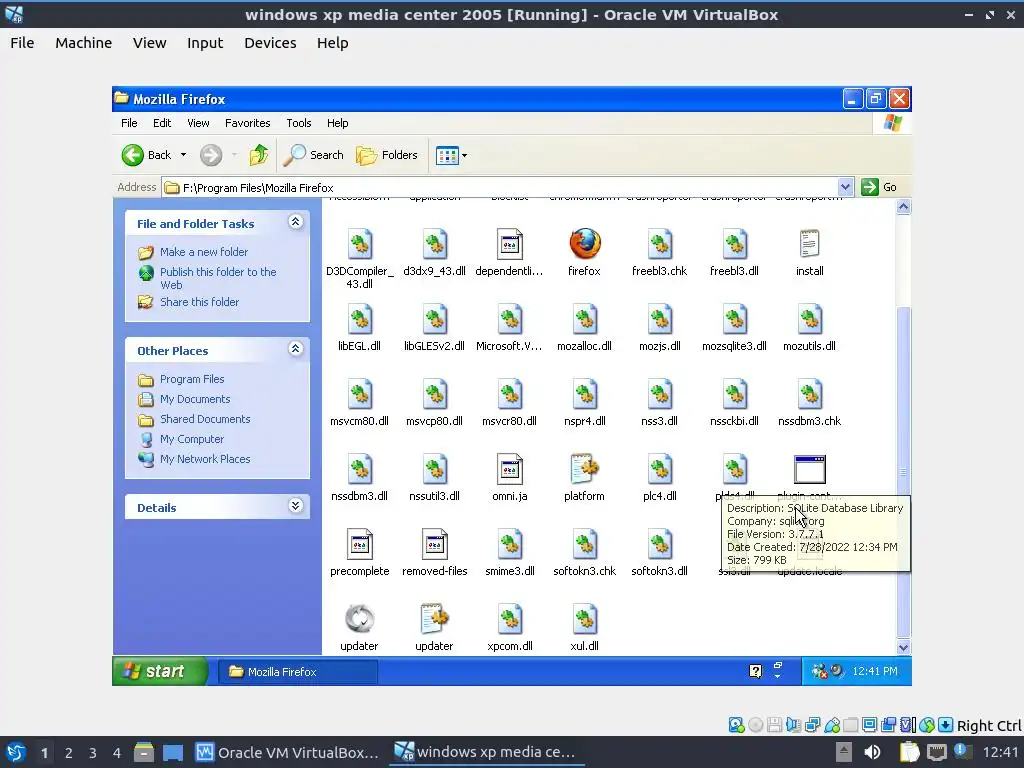This screenshot has height=768, width=1024.
Task: Switch to host workspace 2
Action: (69, 753)
